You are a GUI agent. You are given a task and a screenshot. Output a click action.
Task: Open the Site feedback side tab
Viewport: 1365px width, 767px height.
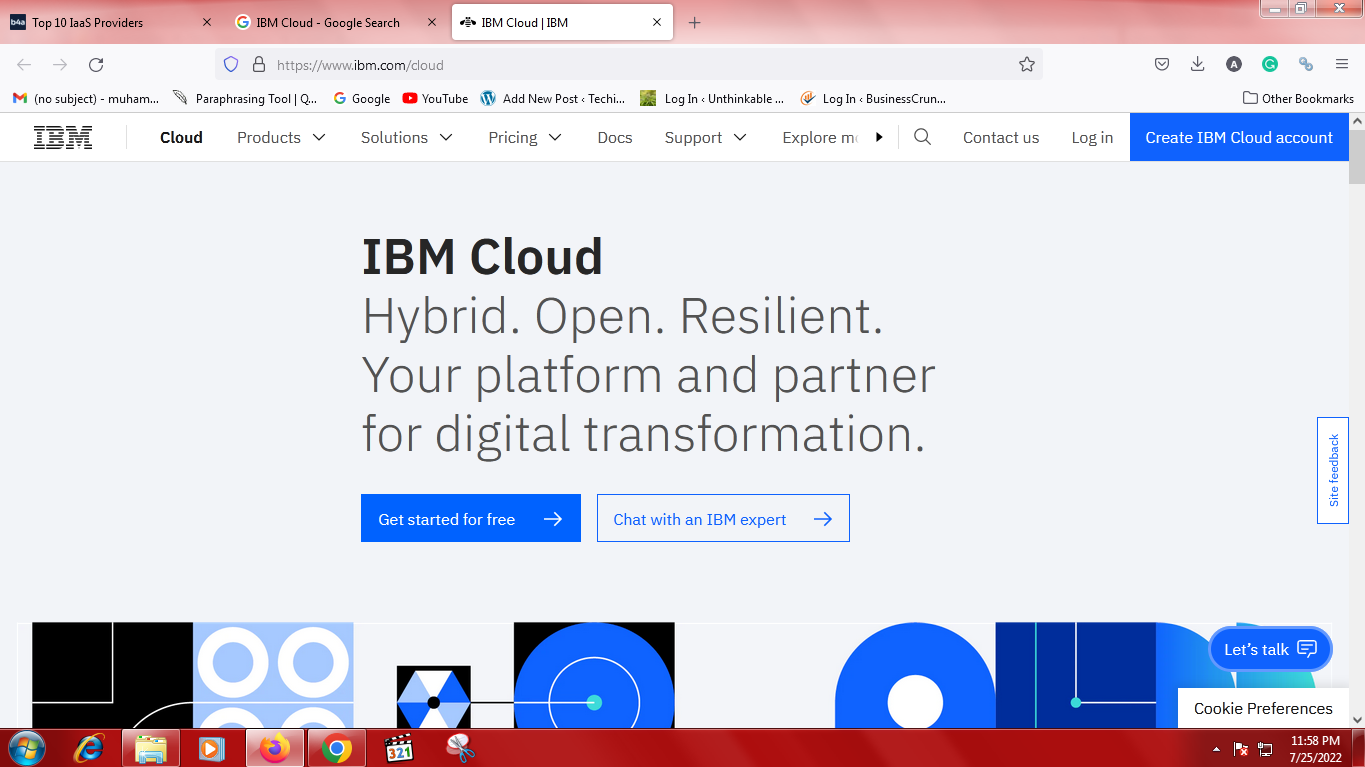pyautogui.click(x=1332, y=470)
